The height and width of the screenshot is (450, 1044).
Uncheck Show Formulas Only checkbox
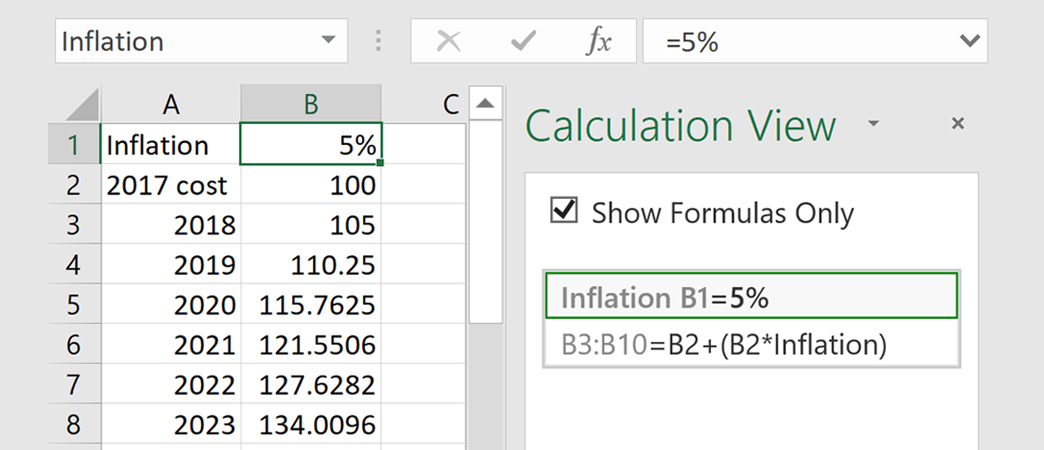click(x=564, y=211)
